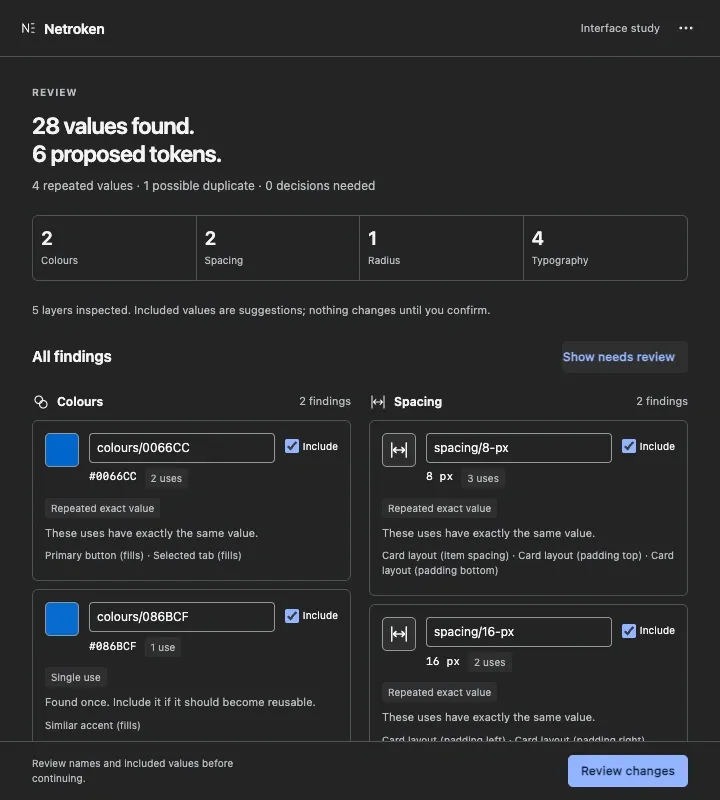Click 'Found once. Include it if' description

point(180,702)
